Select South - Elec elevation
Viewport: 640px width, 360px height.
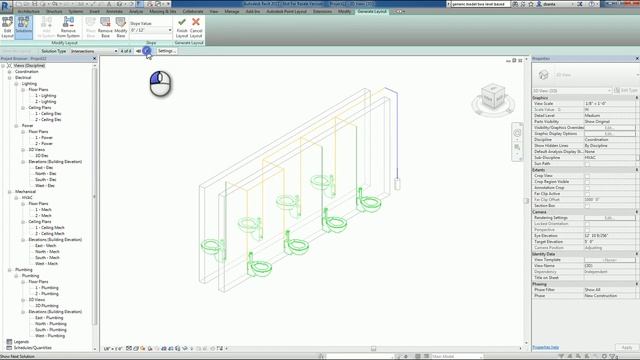point(46,180)
